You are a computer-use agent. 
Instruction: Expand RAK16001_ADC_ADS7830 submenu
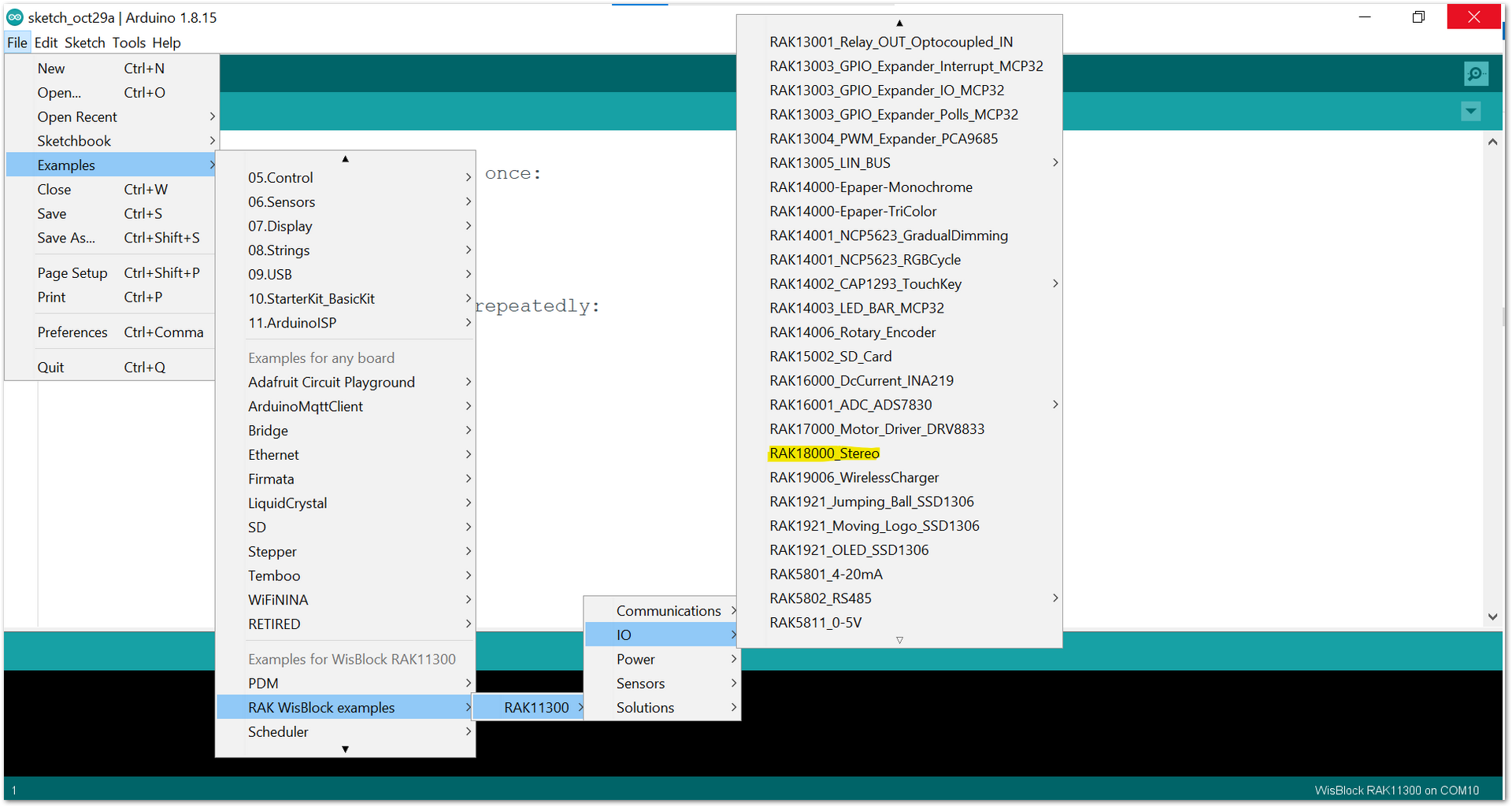pyautogui.click(x=899, y=405)
